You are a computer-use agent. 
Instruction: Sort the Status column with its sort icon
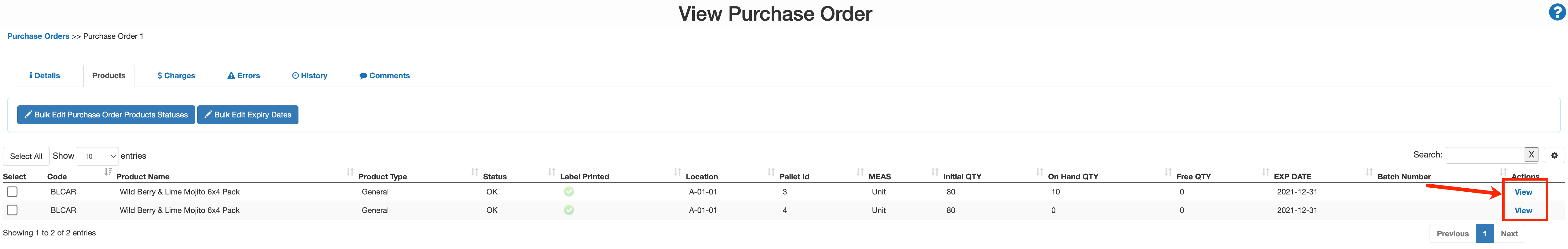[x=551, y=173]
